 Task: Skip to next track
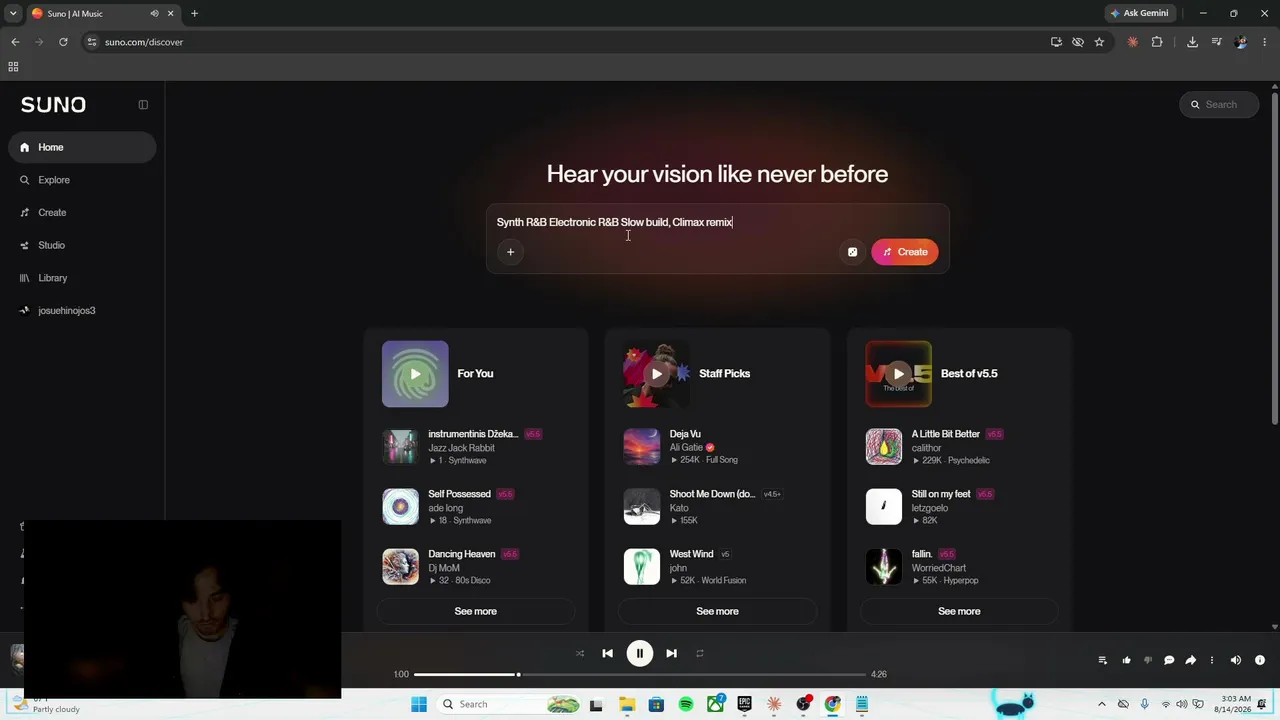(672, 654)
